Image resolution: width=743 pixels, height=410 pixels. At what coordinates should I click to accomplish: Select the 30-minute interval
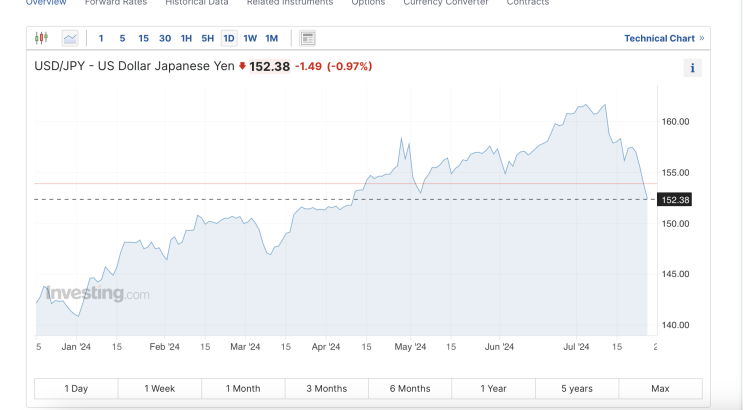[x=165, y=38]
